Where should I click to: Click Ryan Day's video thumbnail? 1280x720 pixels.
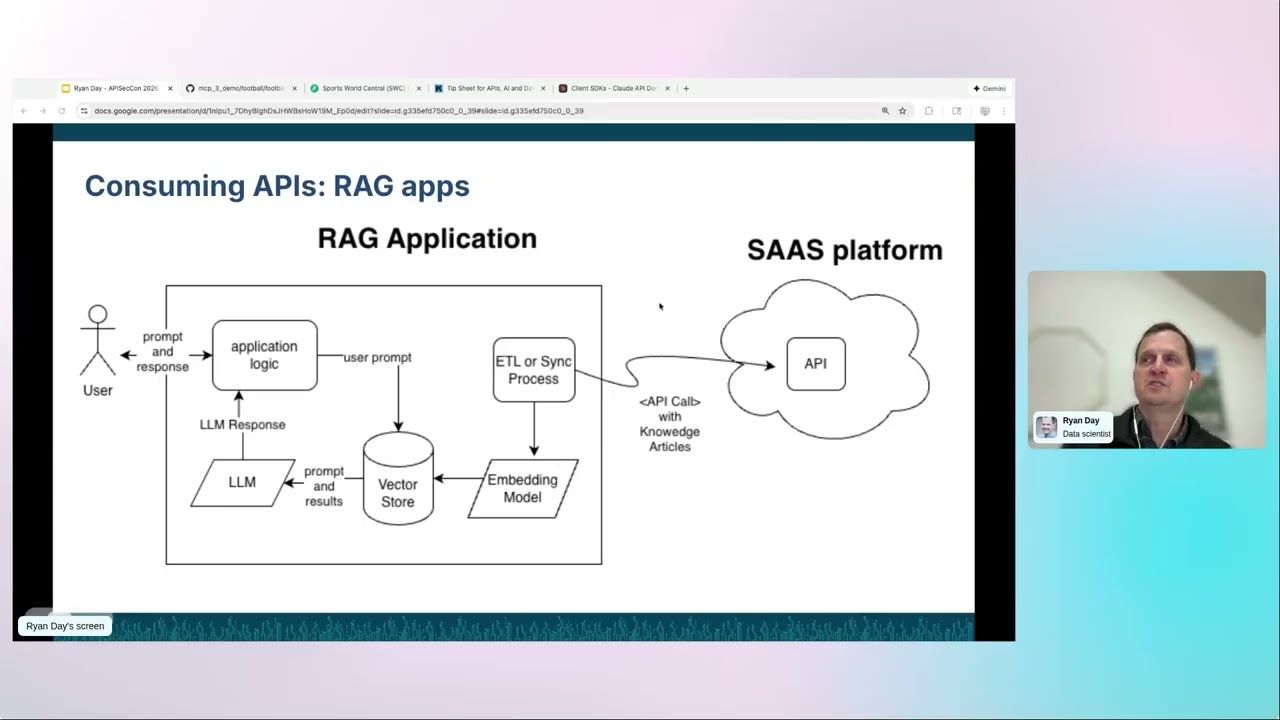(1147, 360)
